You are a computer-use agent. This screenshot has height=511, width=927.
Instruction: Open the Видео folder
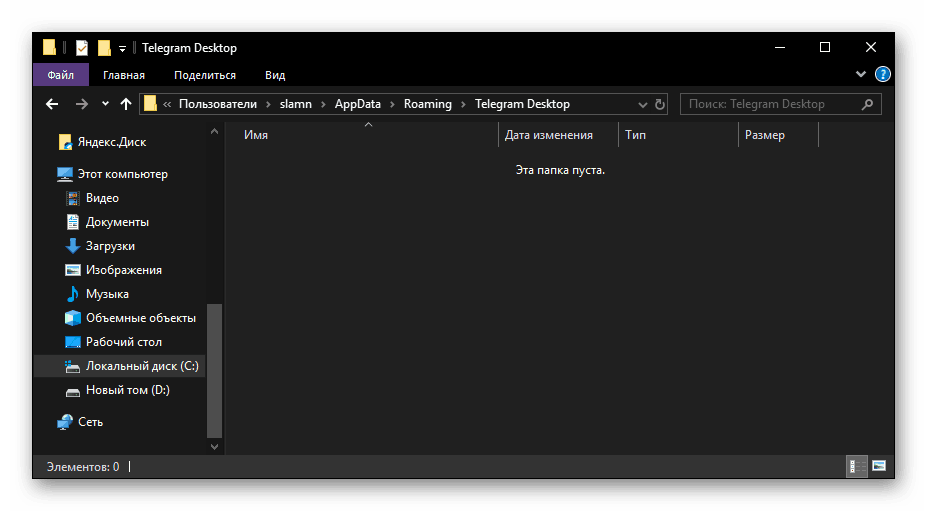point(92,198)
